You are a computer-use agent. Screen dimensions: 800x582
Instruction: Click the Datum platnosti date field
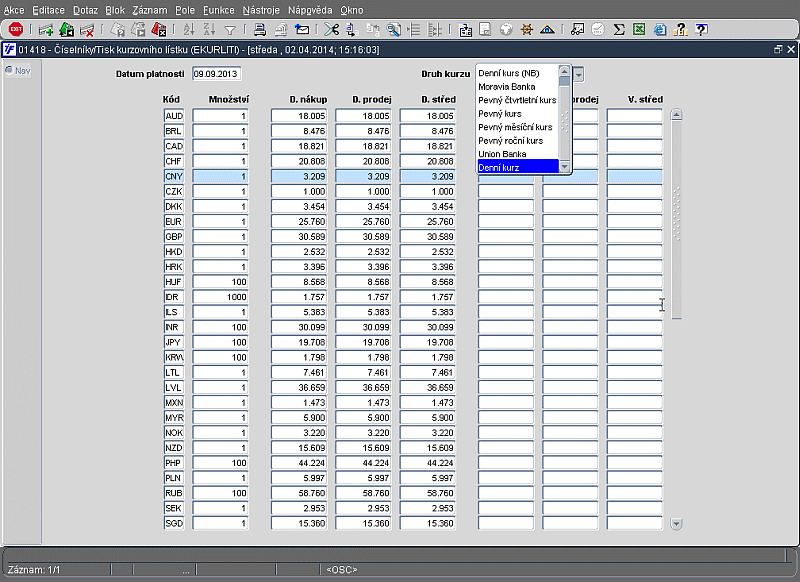coord(217,74)
